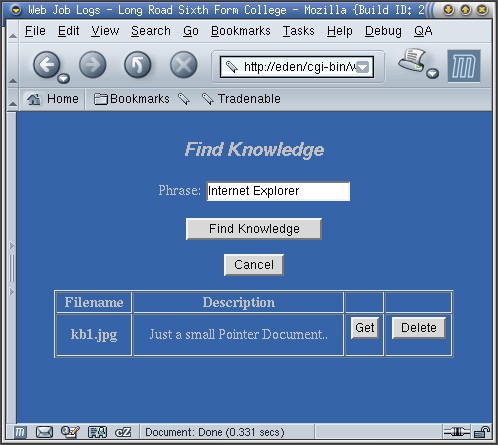The height and width of the screenshot is (445, 498).
Task: Expand the Back button history dropdown
Action: [63, 78]
